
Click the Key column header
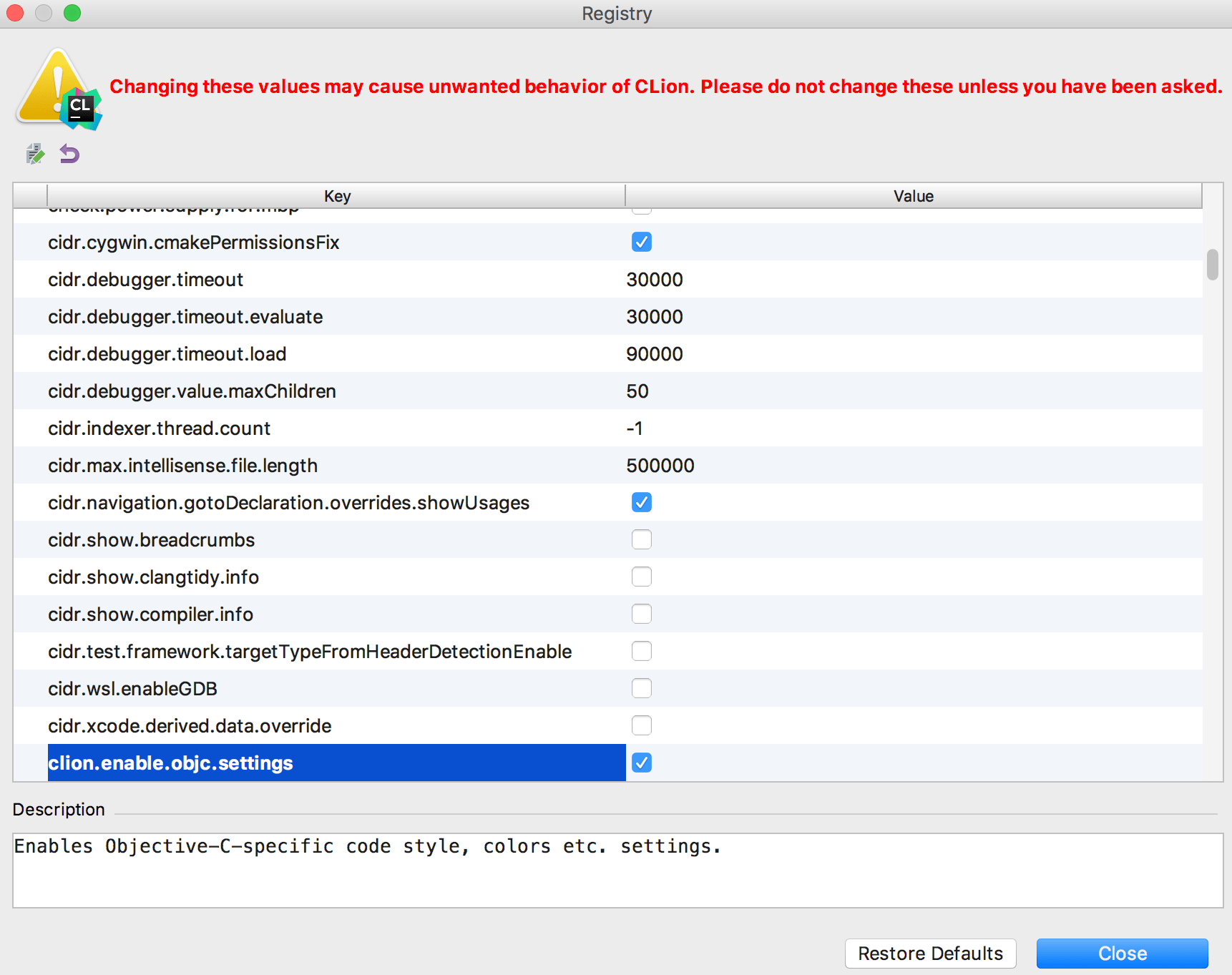pyautogui.click(x=336, y=195)
